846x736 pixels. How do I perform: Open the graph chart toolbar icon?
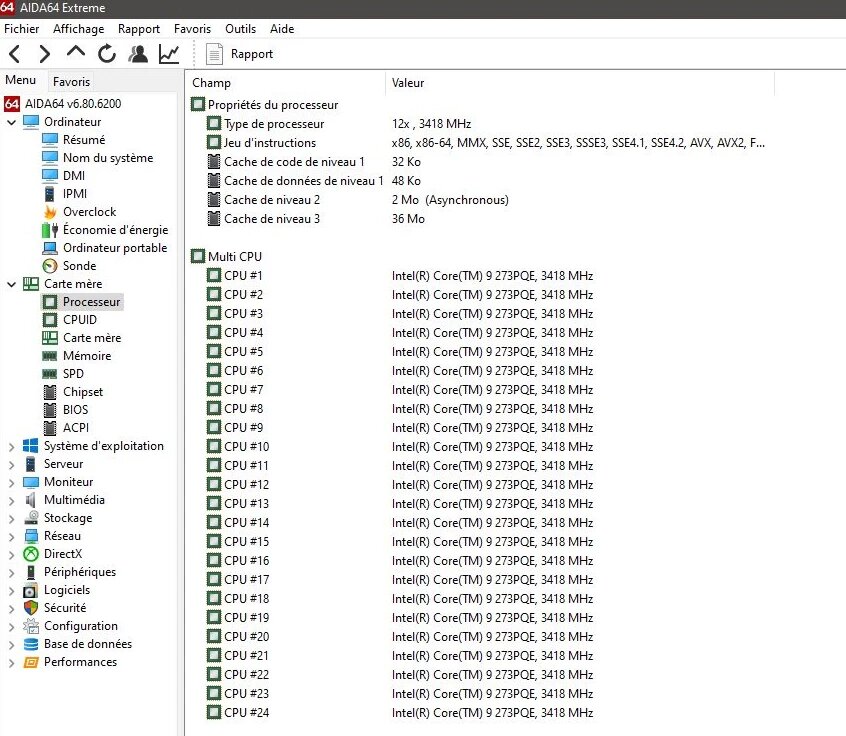point(169,53)
